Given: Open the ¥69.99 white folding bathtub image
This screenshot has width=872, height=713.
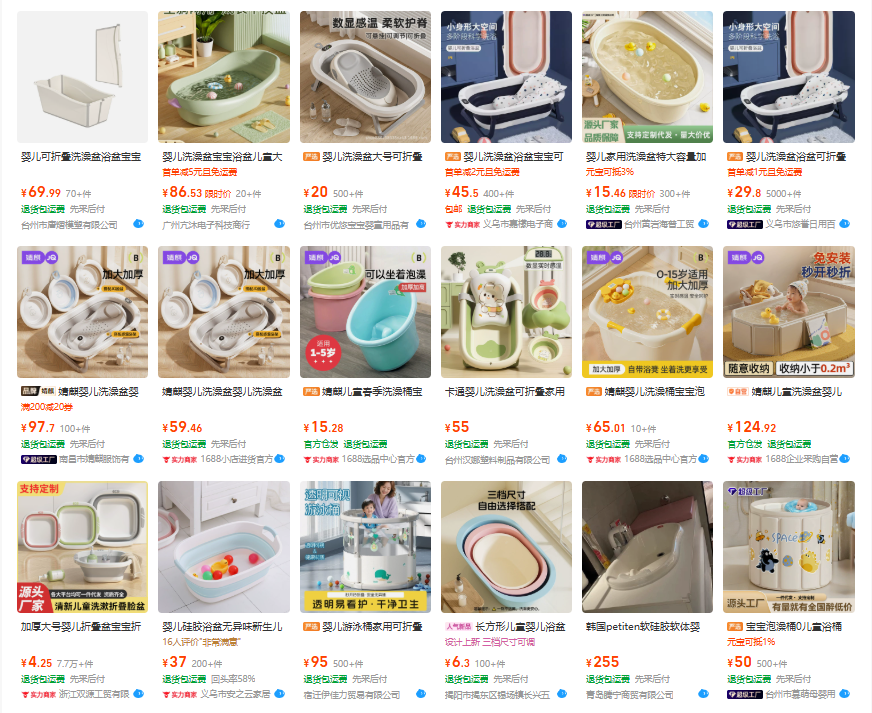Looking at the screenshot, I should tap(82, 77).
